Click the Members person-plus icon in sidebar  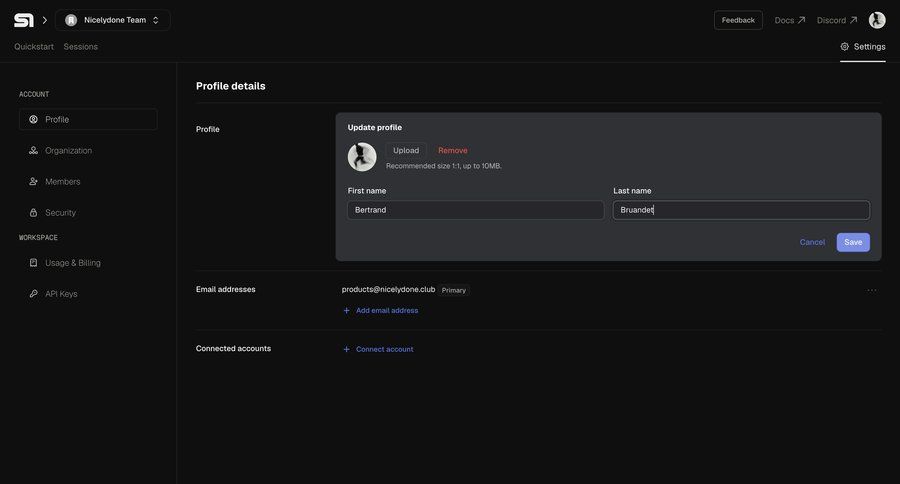coord(33,181)
